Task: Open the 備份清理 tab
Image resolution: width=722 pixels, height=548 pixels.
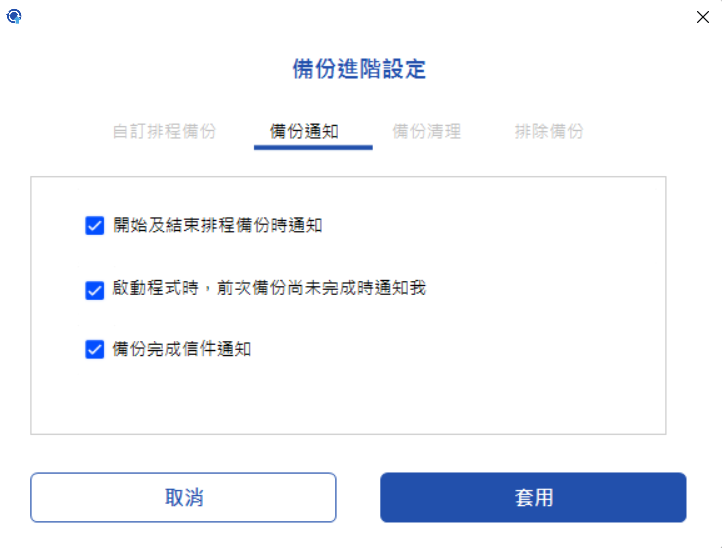Action: [426, 131]
